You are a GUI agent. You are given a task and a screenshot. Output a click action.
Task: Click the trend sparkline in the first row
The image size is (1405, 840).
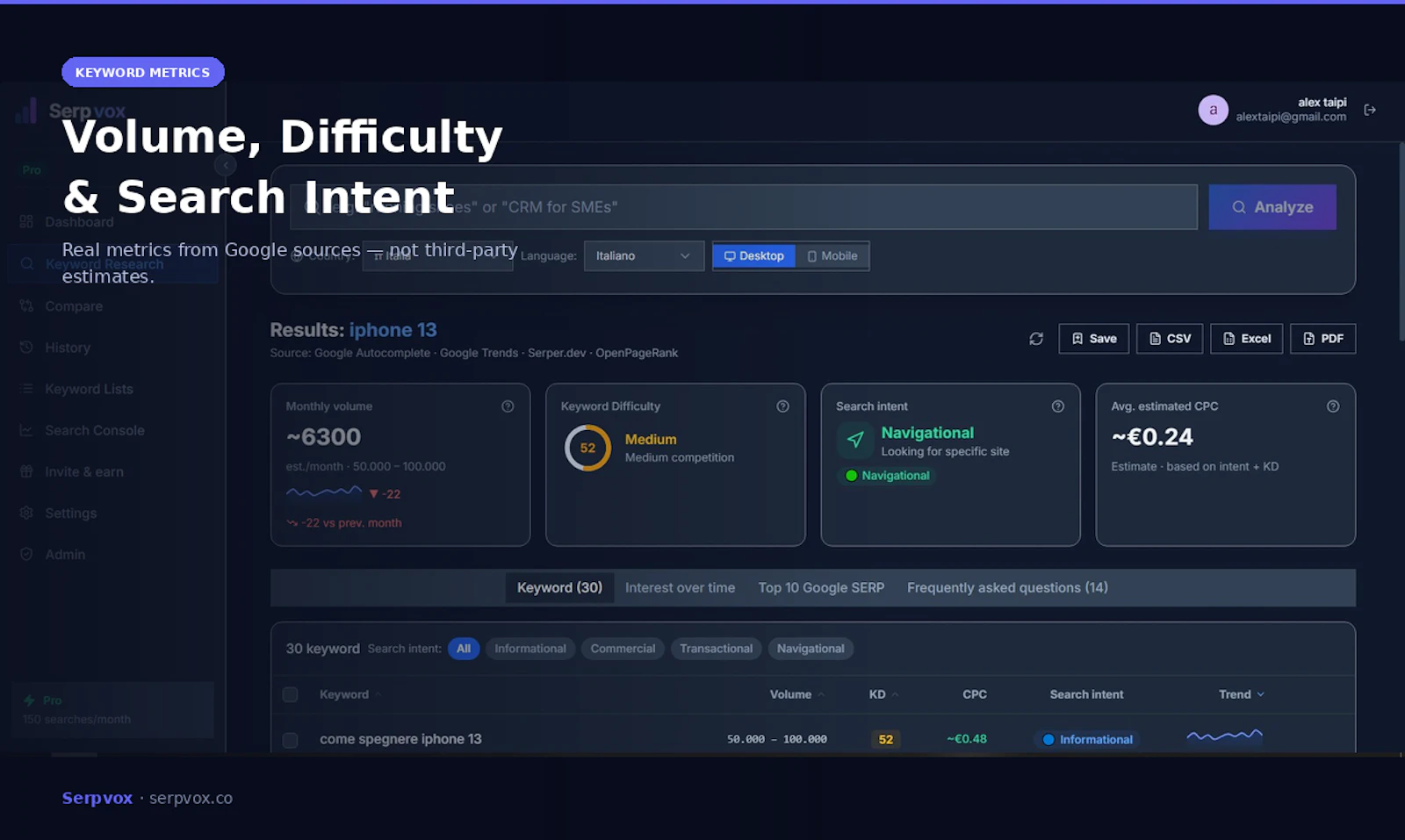[x=1225, y=736]
